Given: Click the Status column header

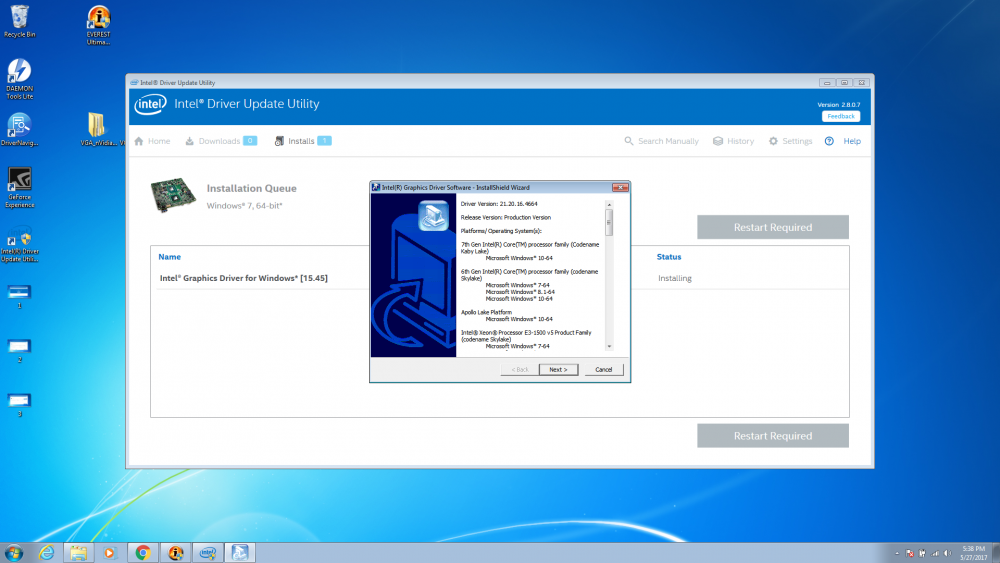Looking at the screenshot, I should [x=669, y=256].
